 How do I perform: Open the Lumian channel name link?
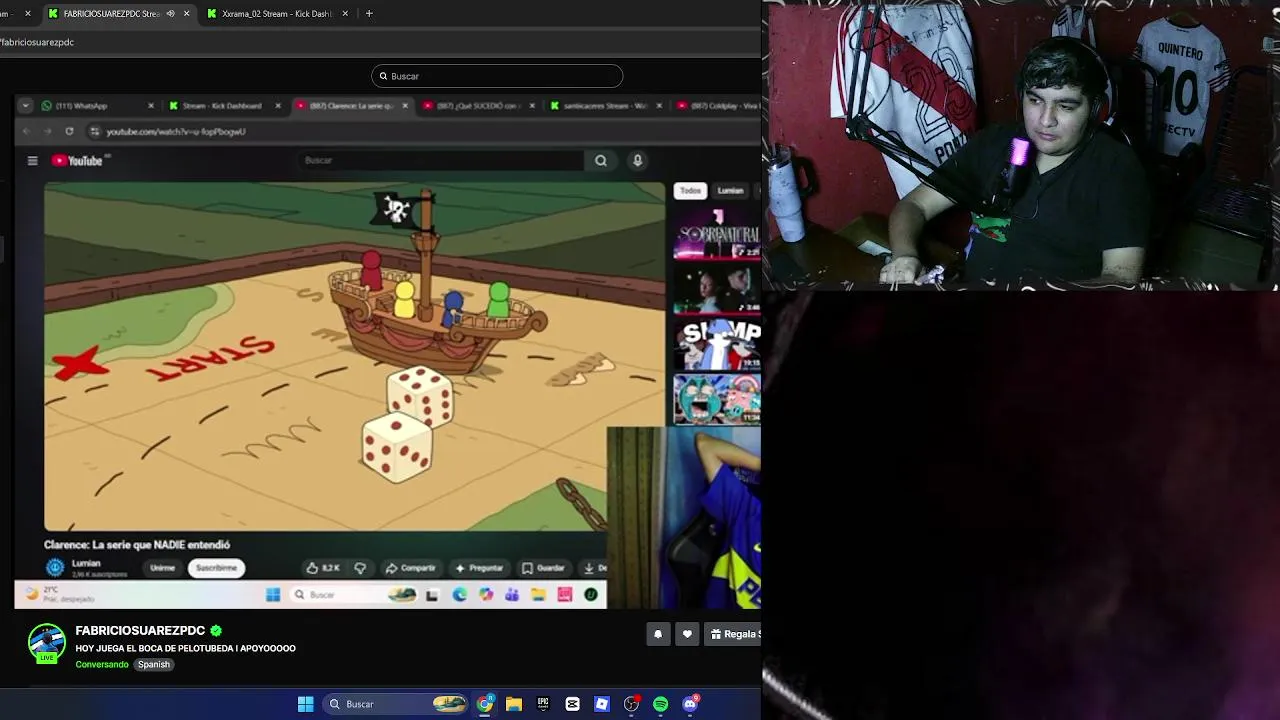pos(86,563)
